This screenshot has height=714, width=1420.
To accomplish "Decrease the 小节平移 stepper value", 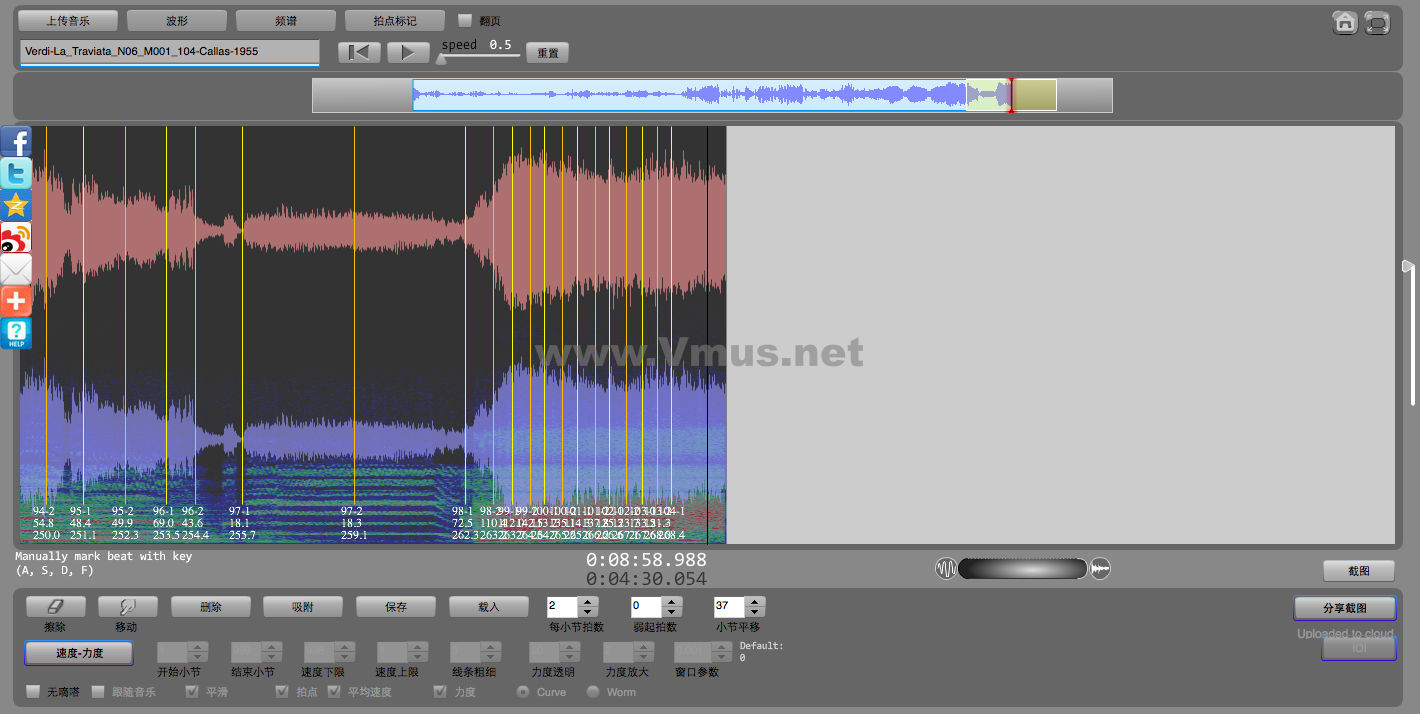I will pyautogui.click(x=755, y=612).
